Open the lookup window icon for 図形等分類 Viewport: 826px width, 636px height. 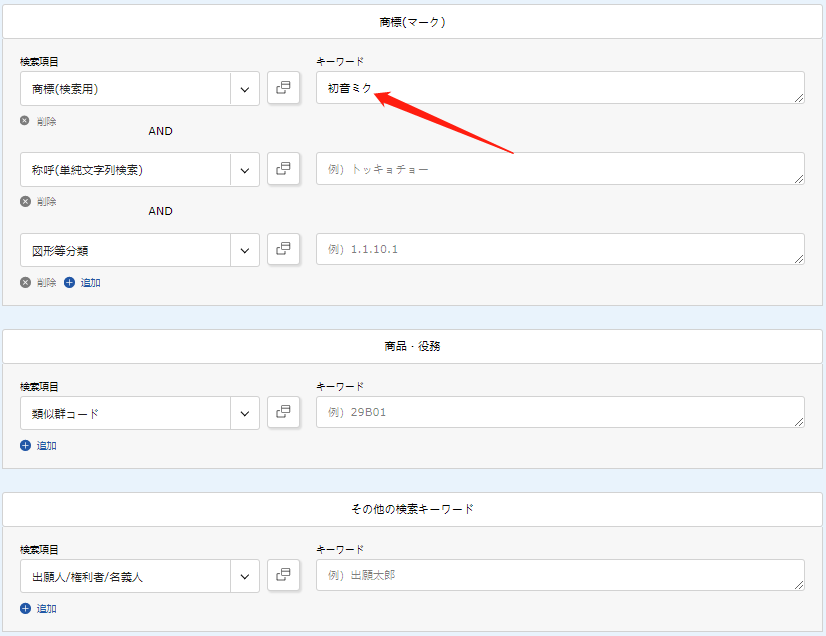pyautogui.click(x=284, y=250)
